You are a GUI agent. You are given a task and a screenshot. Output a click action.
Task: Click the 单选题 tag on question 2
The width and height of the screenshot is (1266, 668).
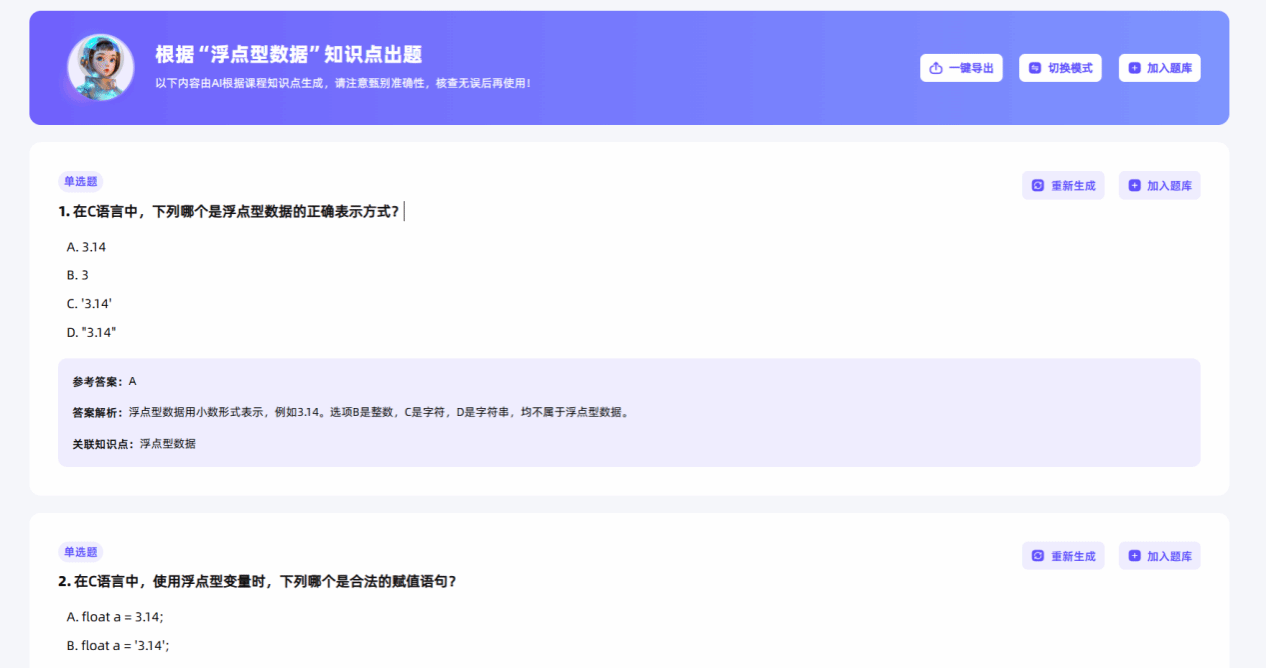click(x=80, y=552)
